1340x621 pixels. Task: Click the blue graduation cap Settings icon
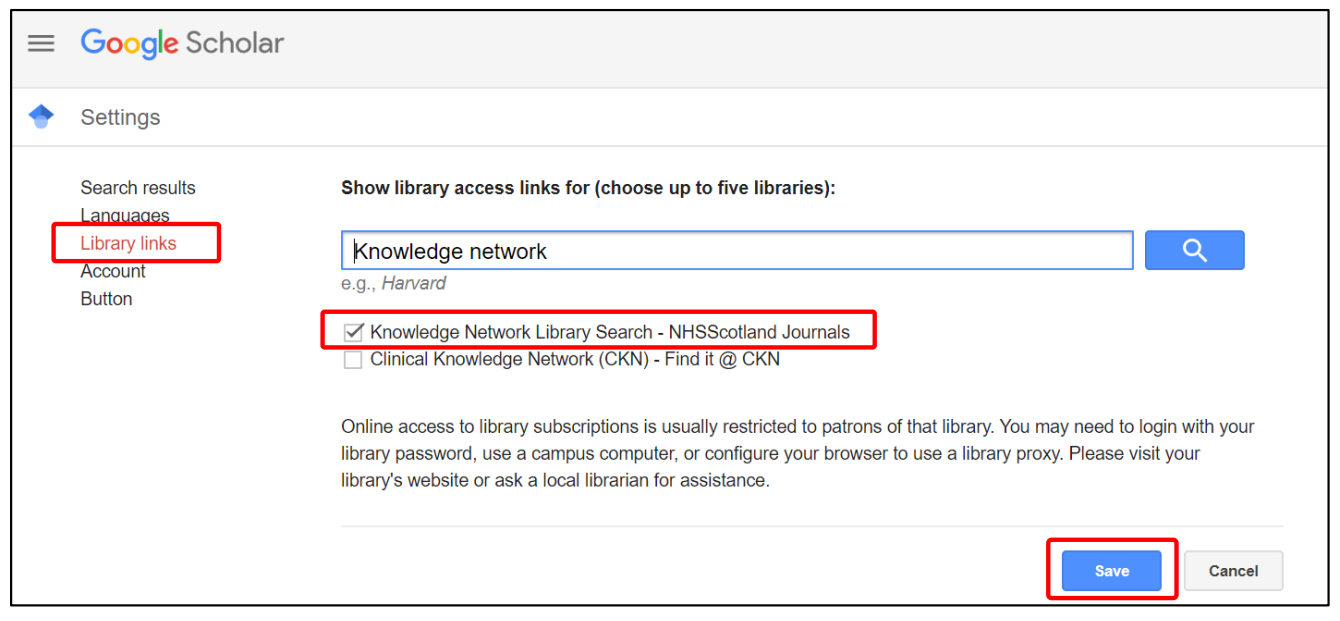click(41, 117)
